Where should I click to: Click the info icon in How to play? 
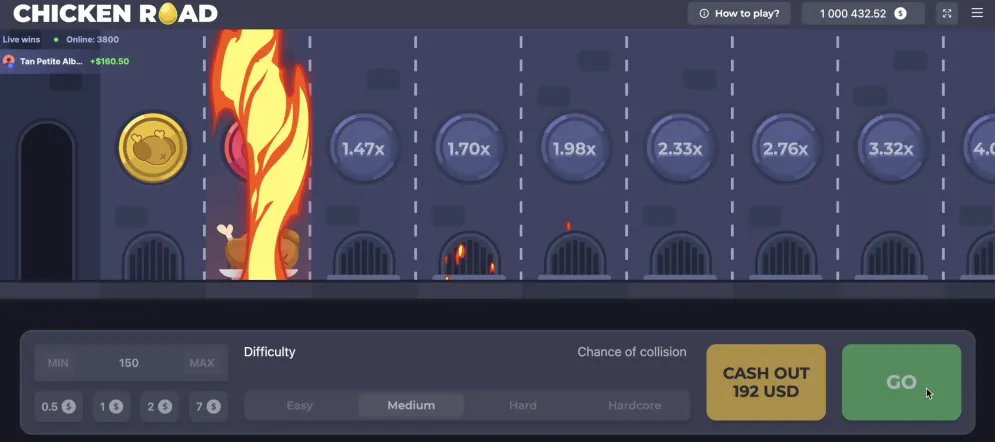703,13
